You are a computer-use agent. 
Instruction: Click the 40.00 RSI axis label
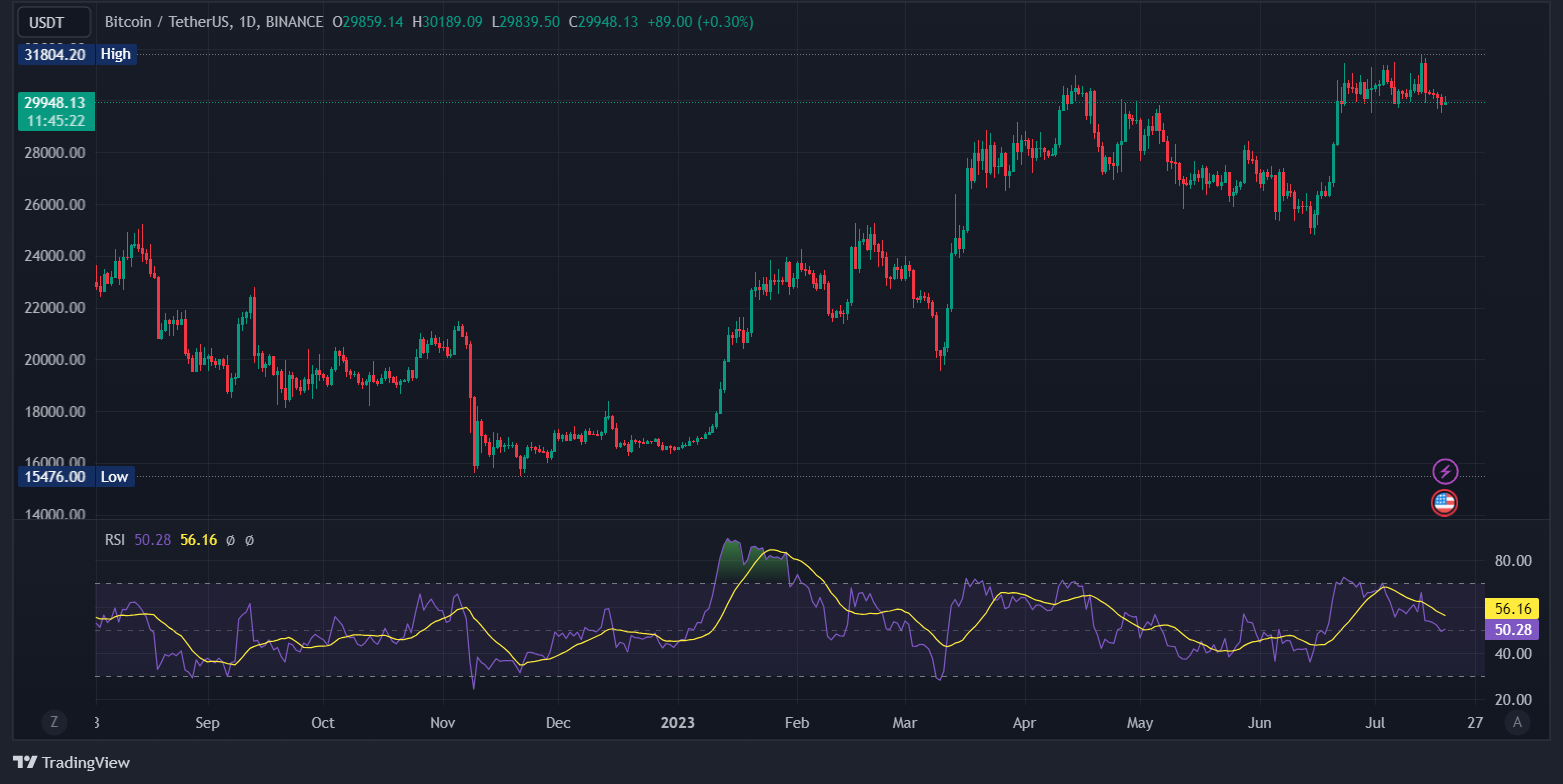(x=1513, y=654)
